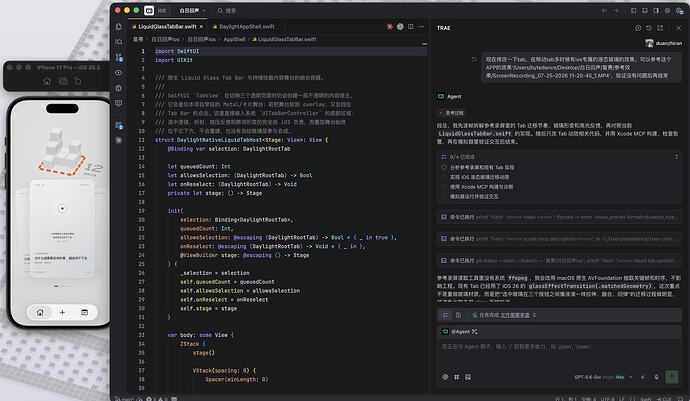Click the simulator rotate/share icon
Viewport: 690px width, 401px height.
pyautogui.click(x=78, y=81)
